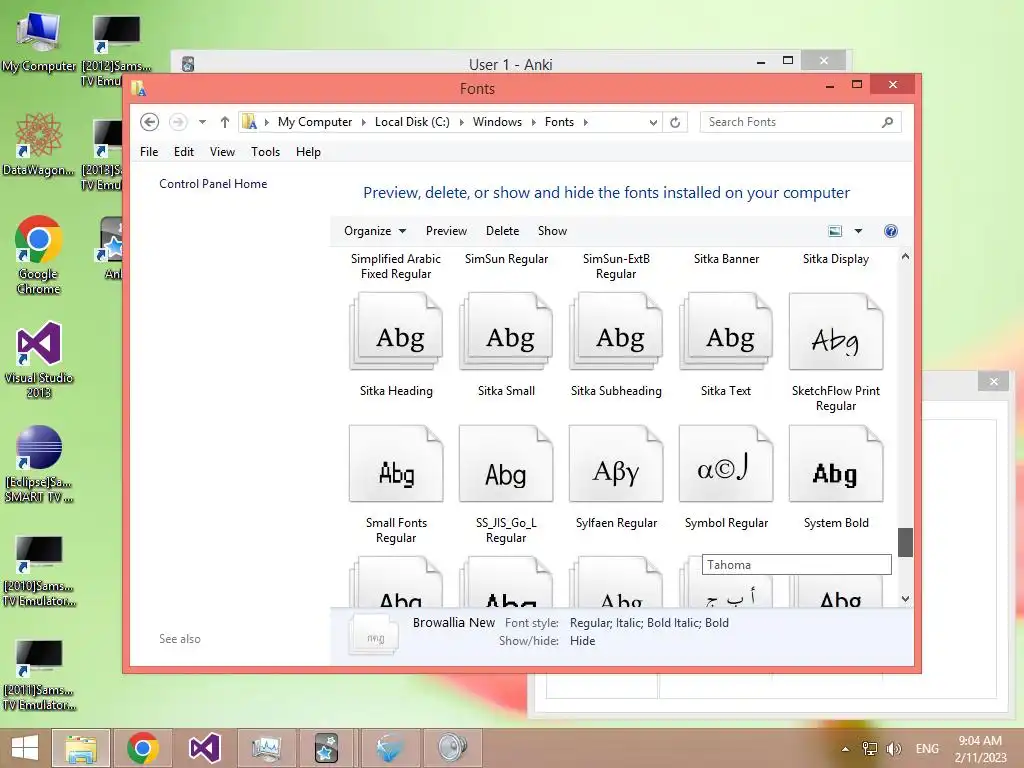This screenshot has width=1024, height=768.
Task: Click the network icon in system tray
Action: click(x=870, y=748)
